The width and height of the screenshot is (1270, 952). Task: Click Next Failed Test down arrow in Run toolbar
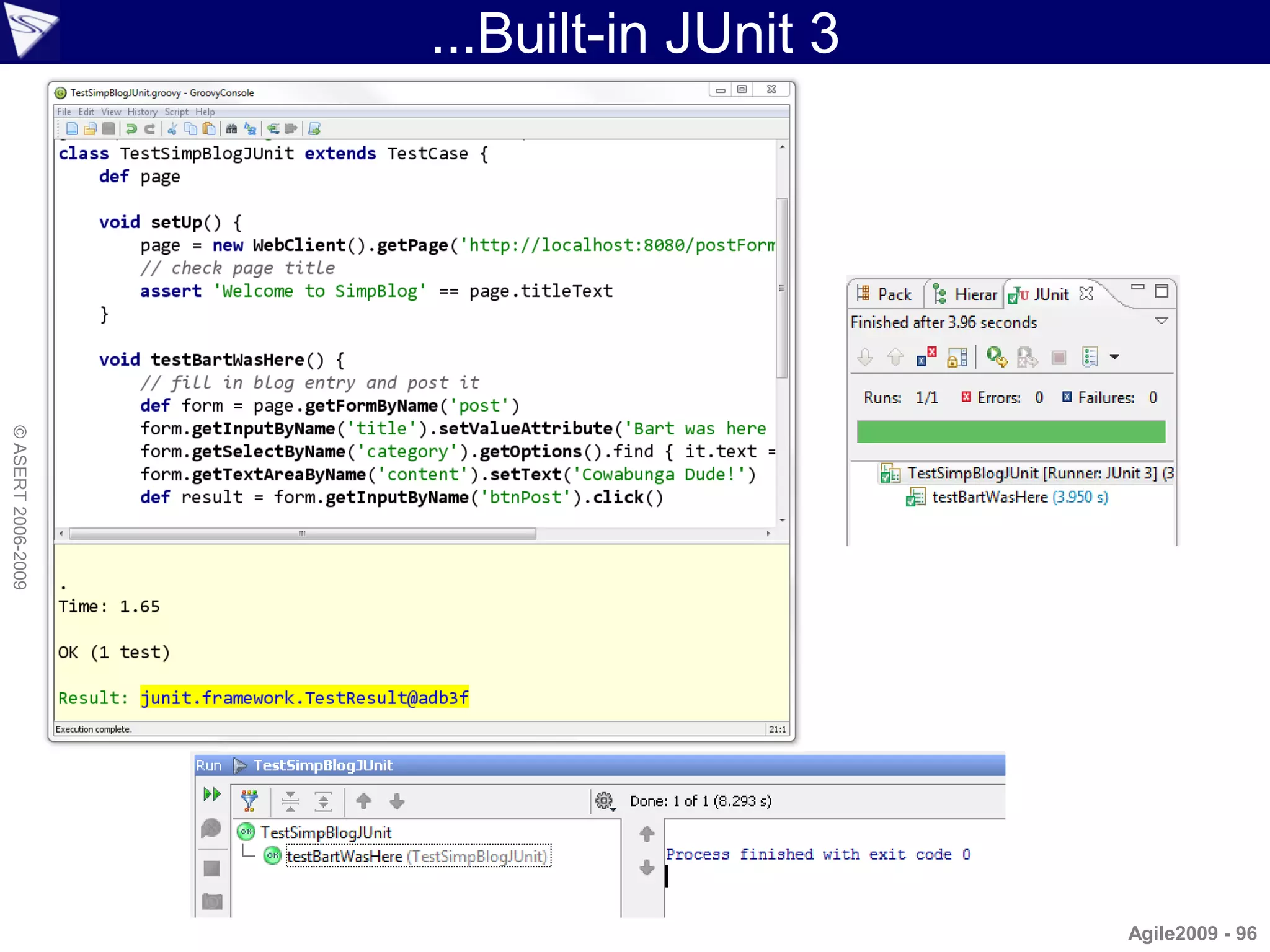pyautogui.click(x=397, y=801)
